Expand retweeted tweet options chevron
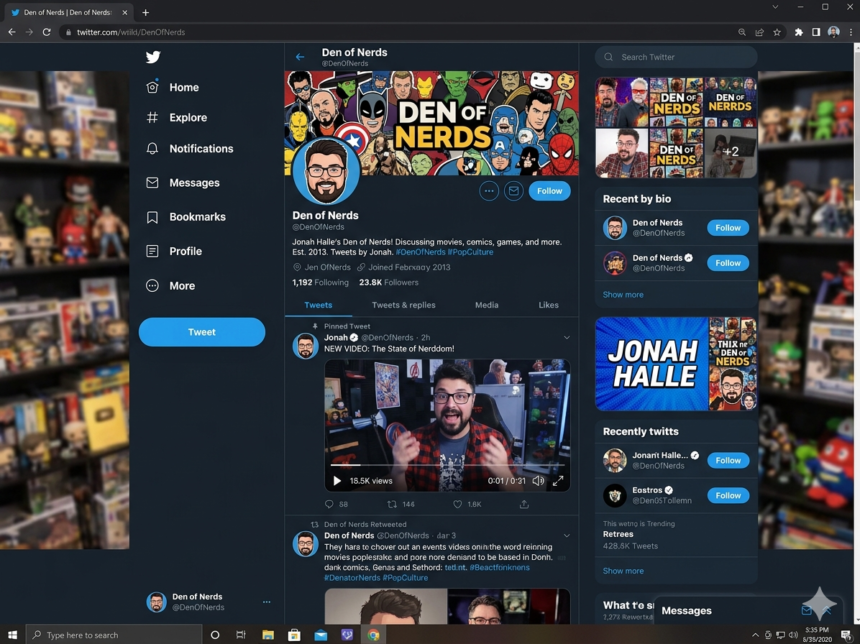 coord(567,536)
